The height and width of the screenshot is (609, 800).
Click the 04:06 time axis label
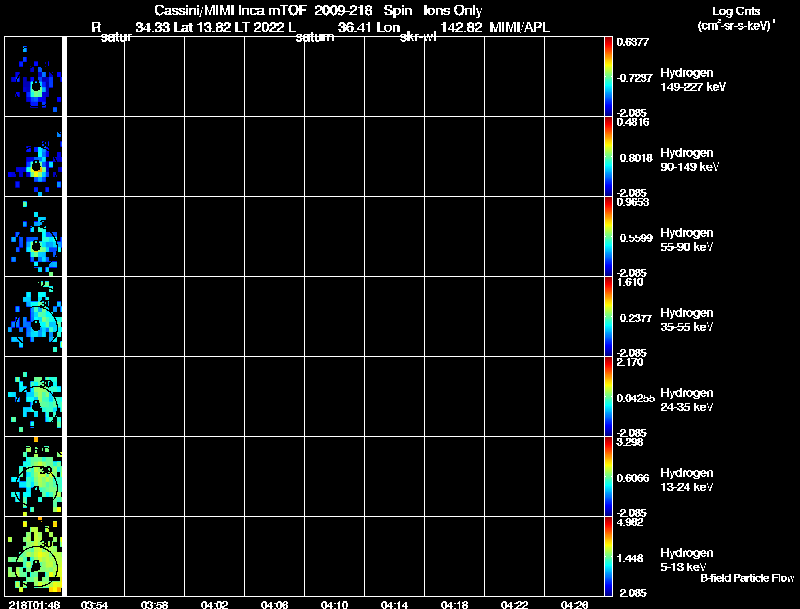[x=274, y=605]
